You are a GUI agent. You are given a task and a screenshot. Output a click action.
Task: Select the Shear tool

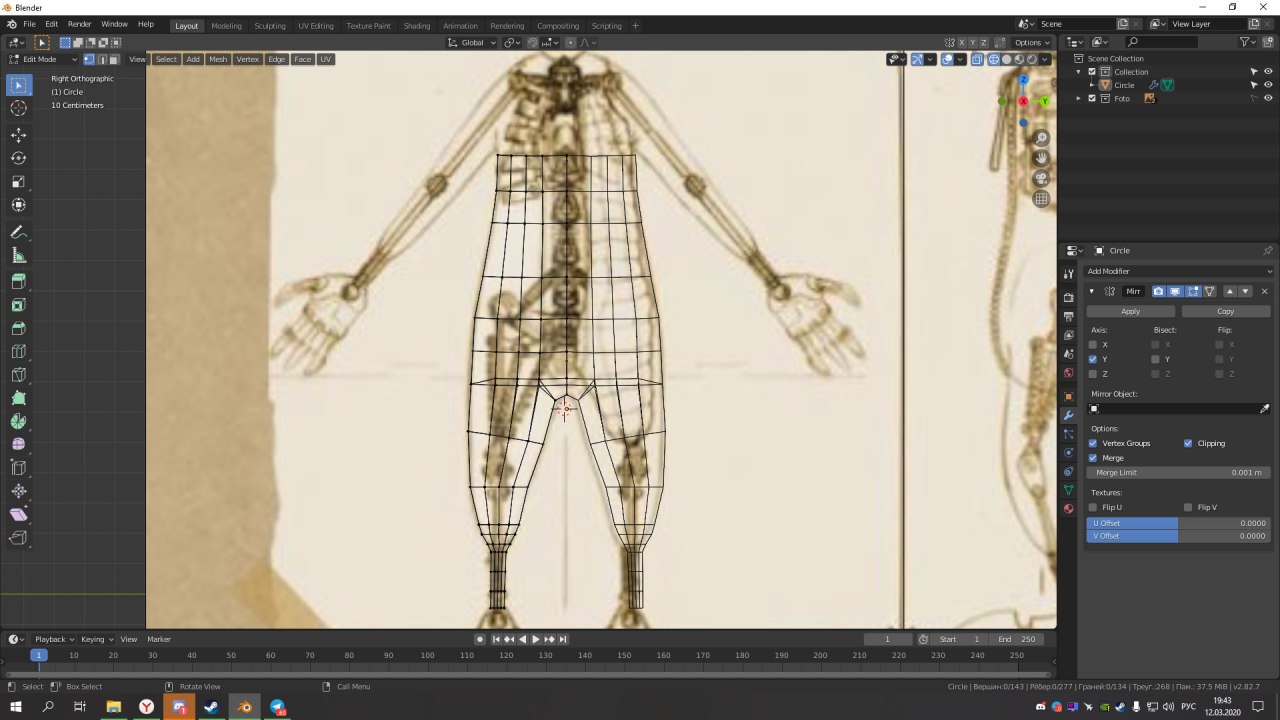(x=18, y=514)
